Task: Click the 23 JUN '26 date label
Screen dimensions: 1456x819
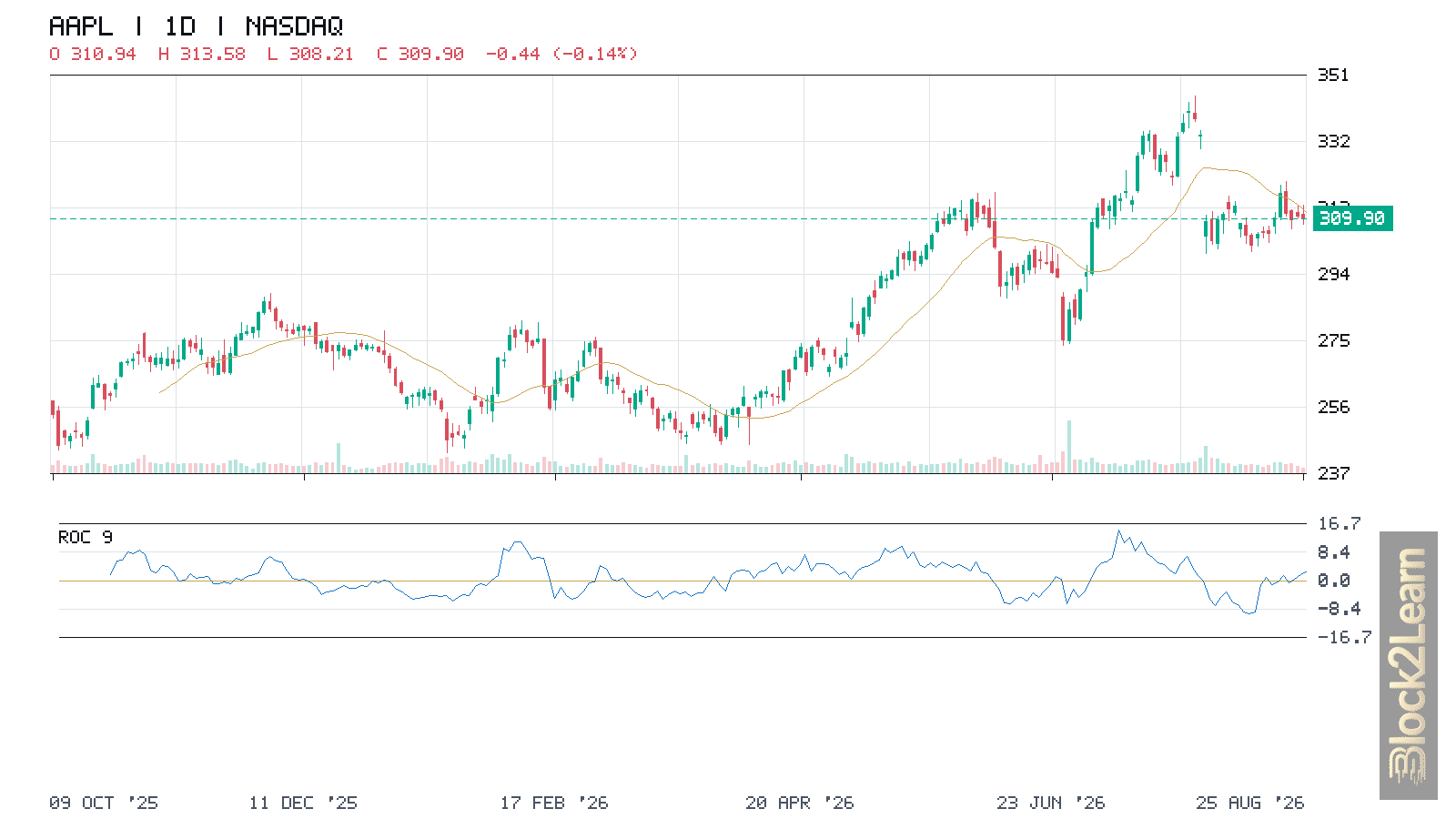Action: [1051, 803]
